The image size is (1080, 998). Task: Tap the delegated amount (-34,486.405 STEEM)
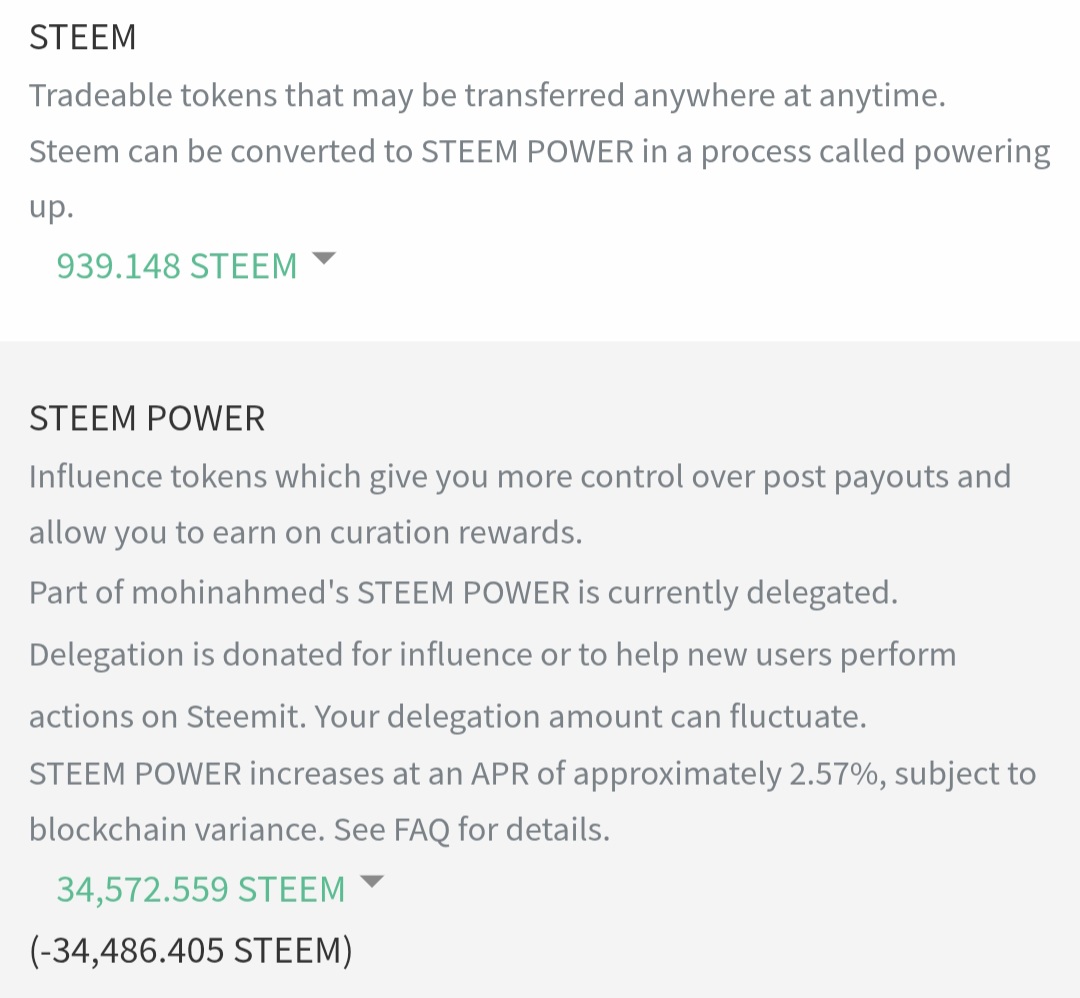click(x=191, y=950)
